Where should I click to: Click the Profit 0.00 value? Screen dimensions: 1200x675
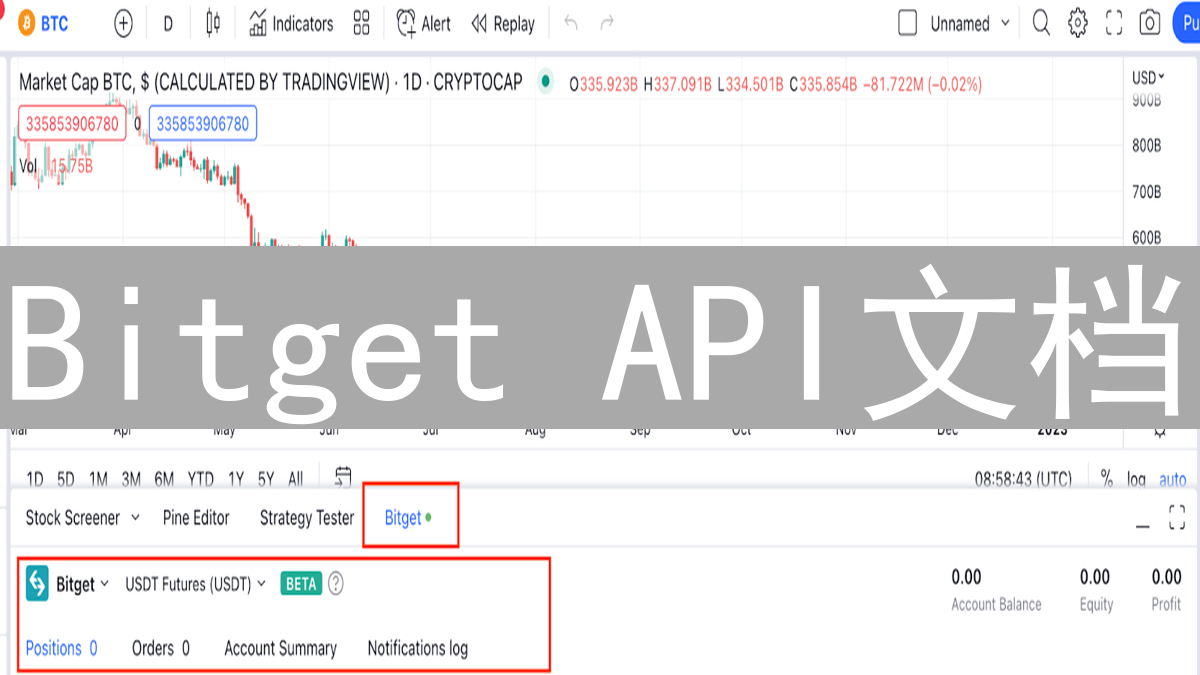1166,577
